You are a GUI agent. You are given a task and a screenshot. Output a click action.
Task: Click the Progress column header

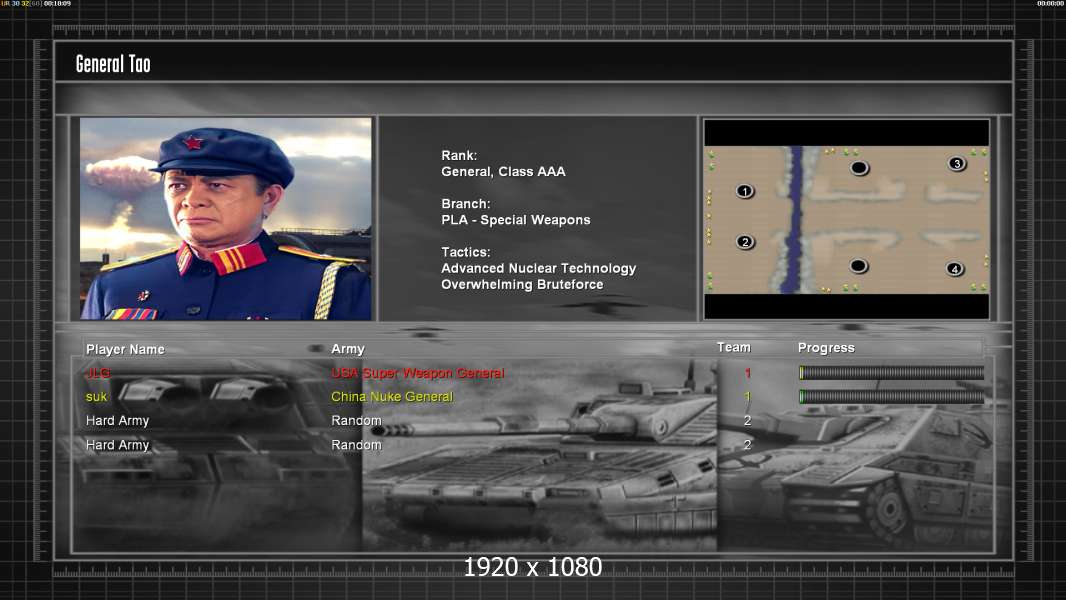(826, 348)
